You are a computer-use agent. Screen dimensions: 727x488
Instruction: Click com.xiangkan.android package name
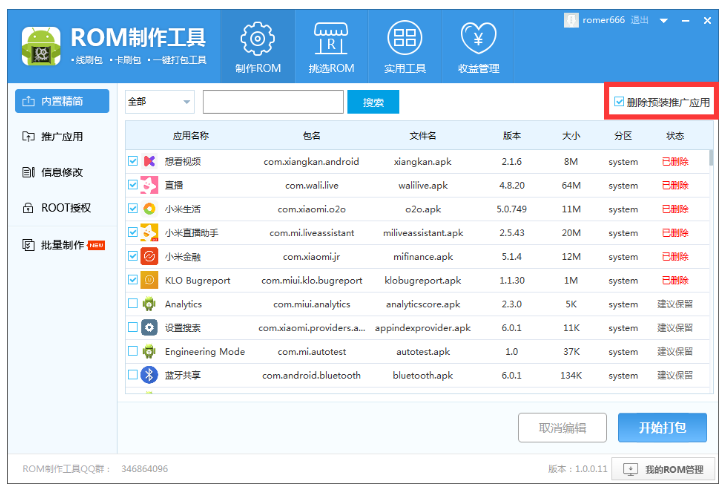coord(312,162)
